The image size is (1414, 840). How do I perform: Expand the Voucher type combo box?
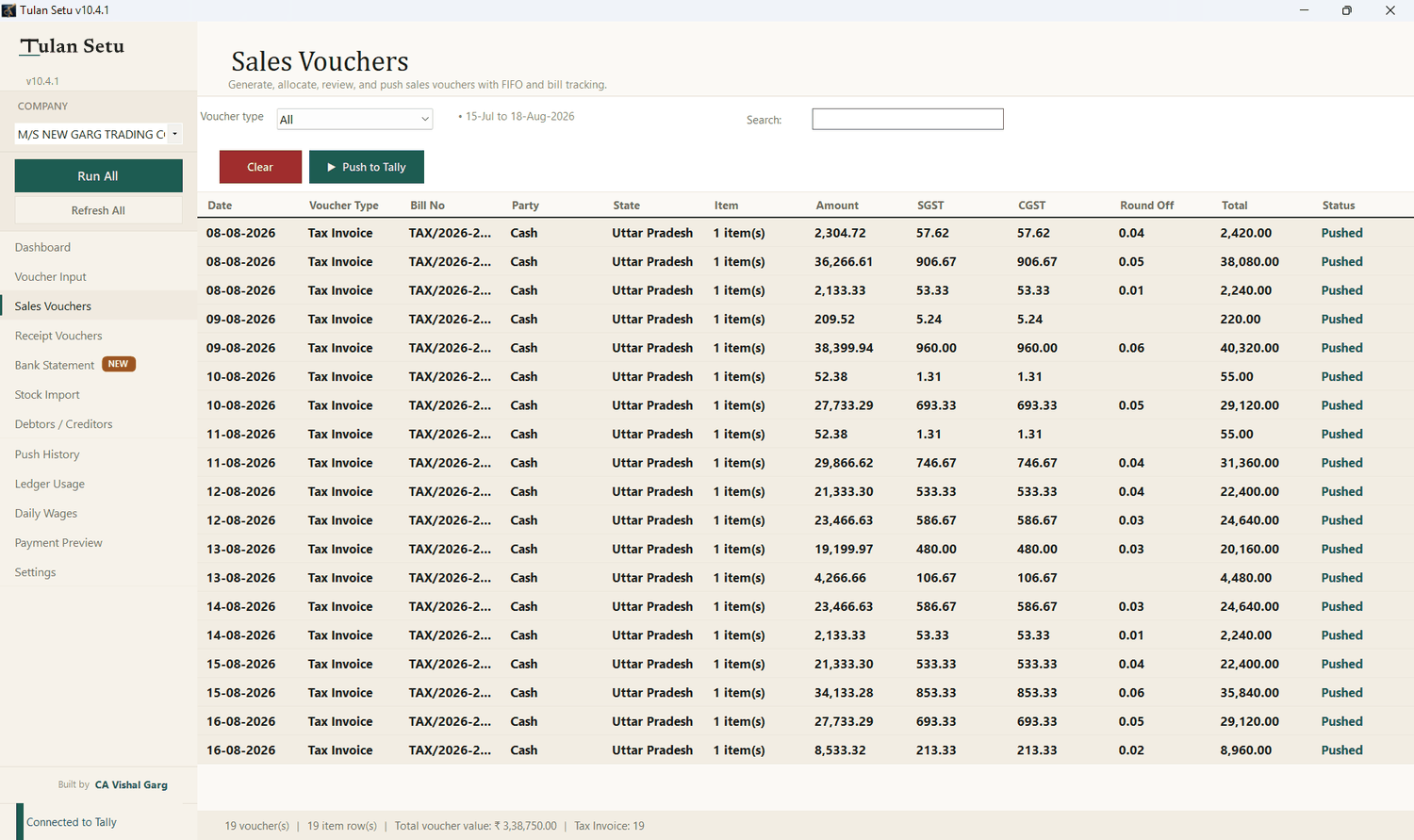[354, 119]
